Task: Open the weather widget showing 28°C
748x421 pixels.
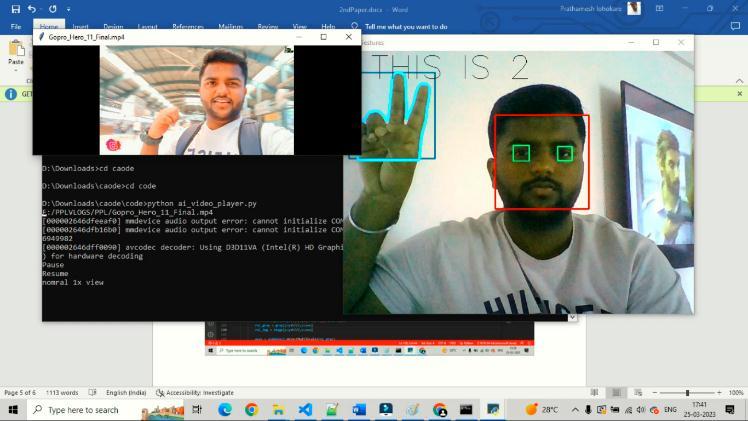Action: click(x=541, y=410)
